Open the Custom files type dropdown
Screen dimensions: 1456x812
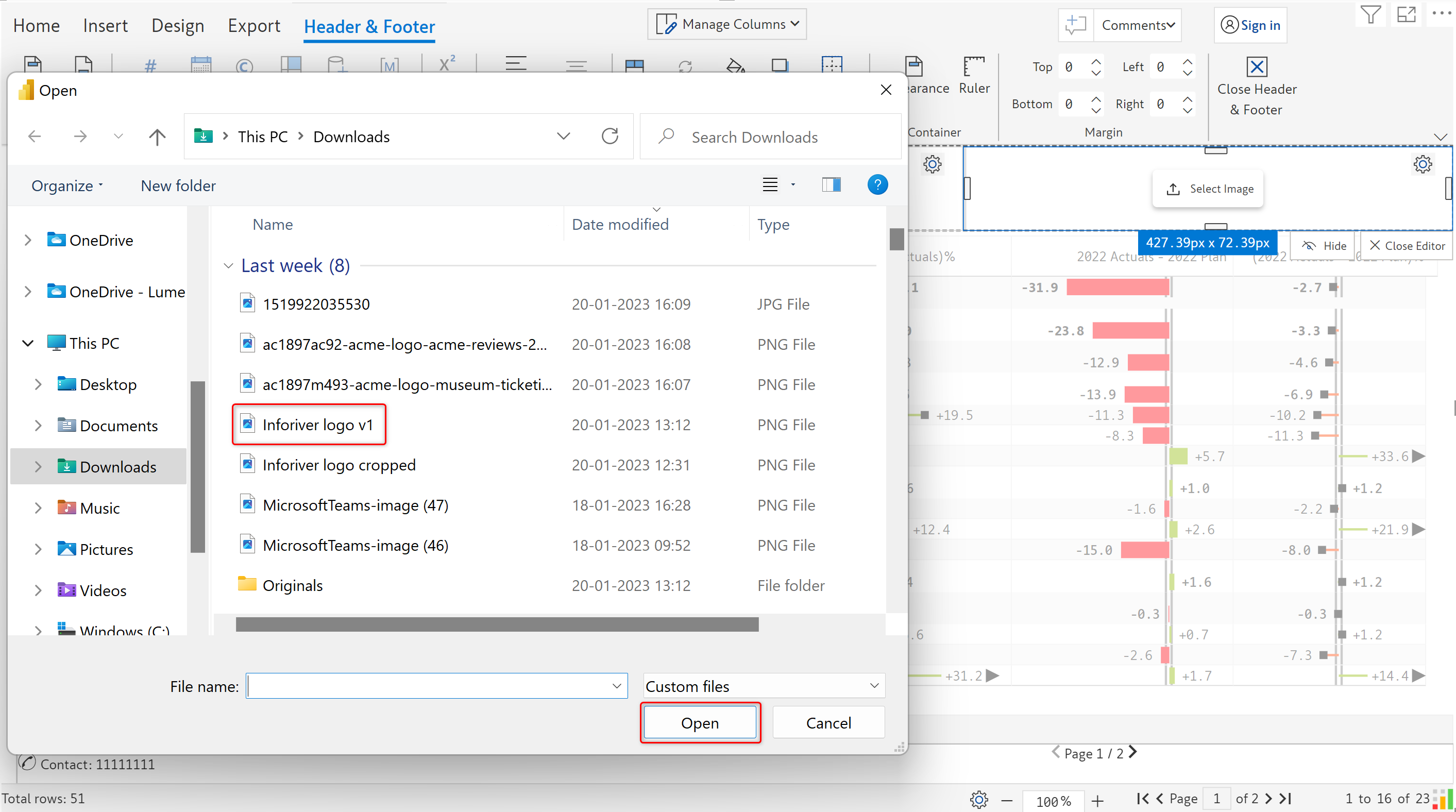coord(764,686)
